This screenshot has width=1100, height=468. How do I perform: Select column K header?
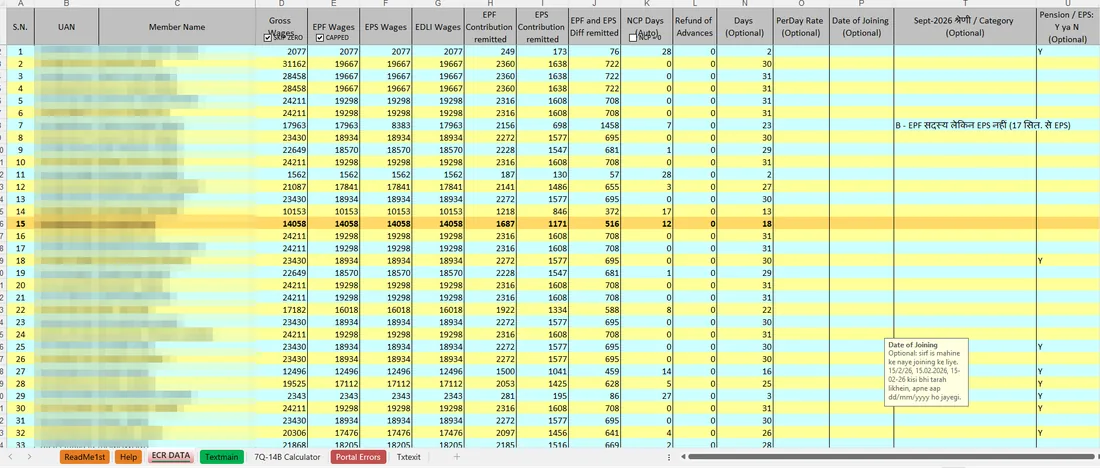click(x=648, y=4)
